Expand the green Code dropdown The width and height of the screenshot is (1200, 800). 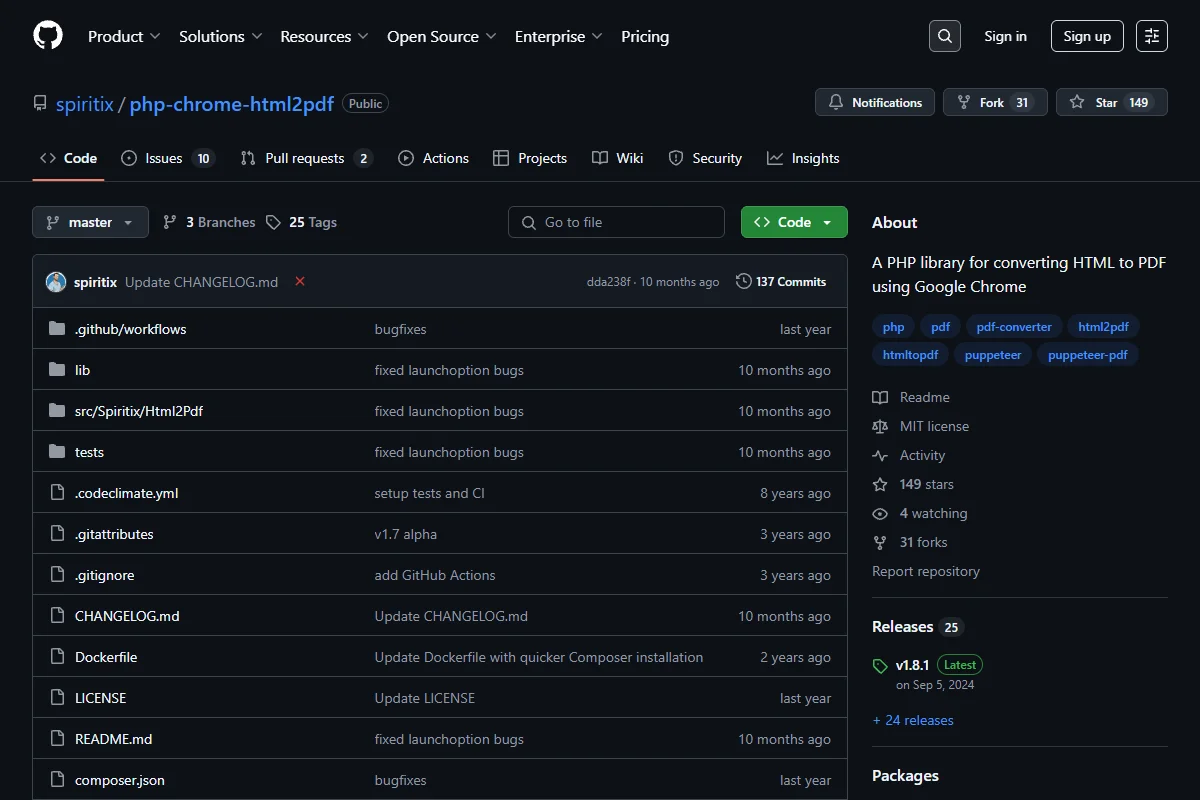(794, 222)
